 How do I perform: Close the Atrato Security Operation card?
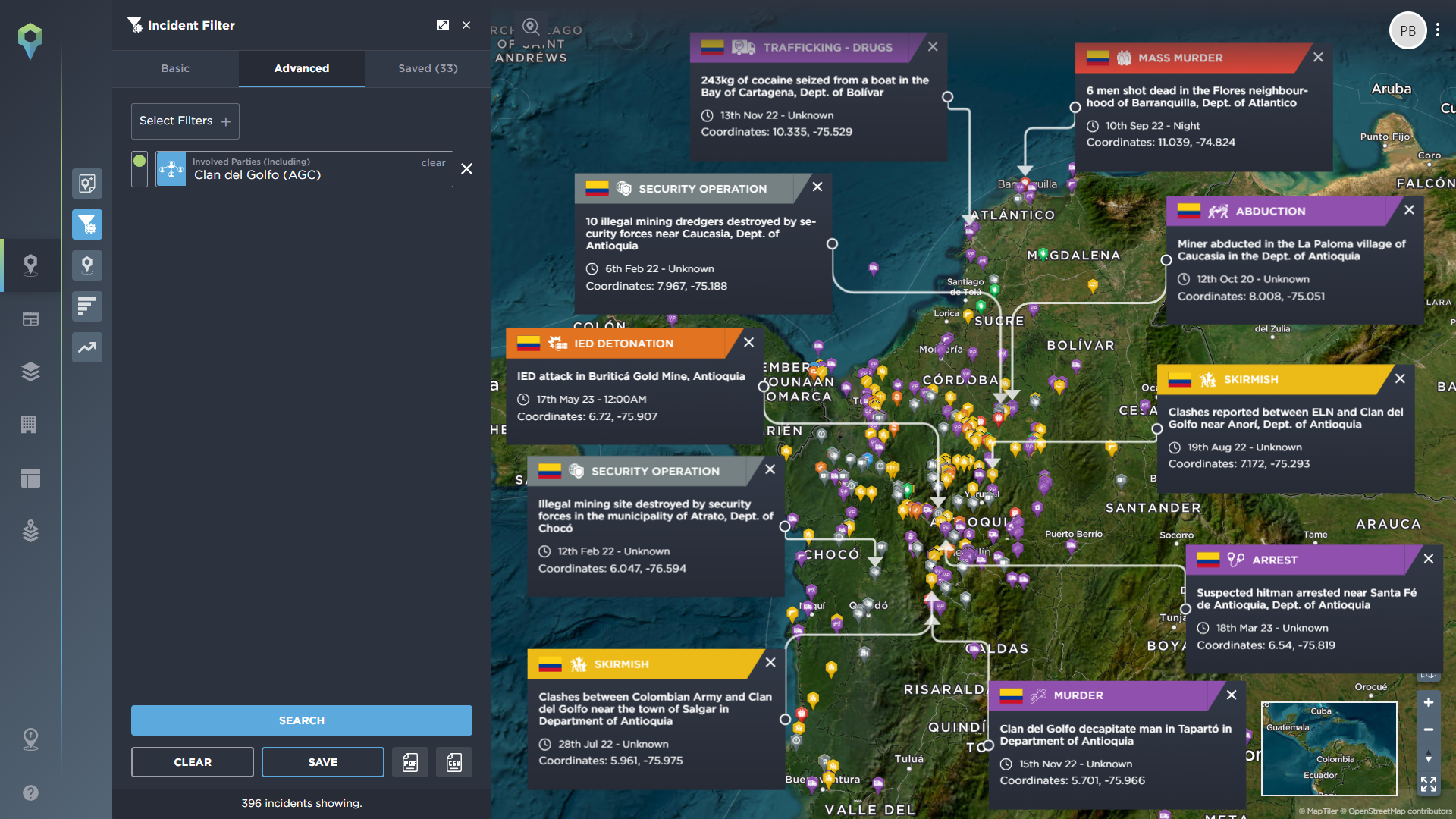click(770, 469)
